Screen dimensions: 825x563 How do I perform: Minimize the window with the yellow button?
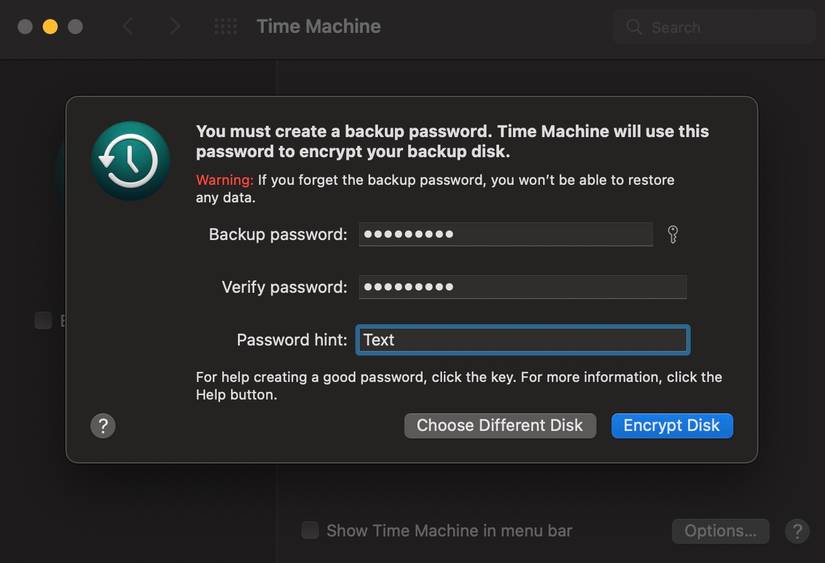(x=50, y=27)
